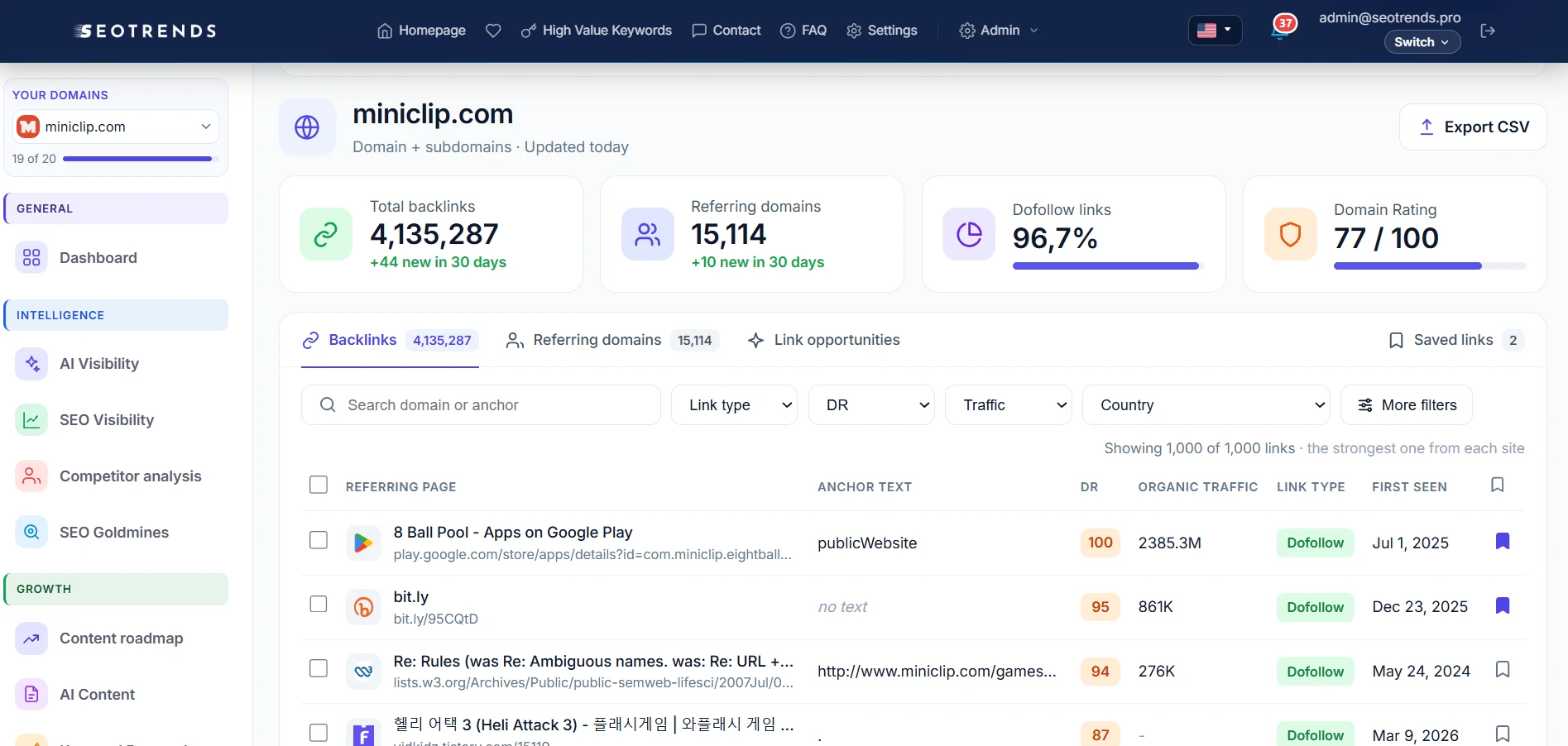Click the Competitor analysis person icon
The image size is (1568, 746).
(x=31, y=476)
